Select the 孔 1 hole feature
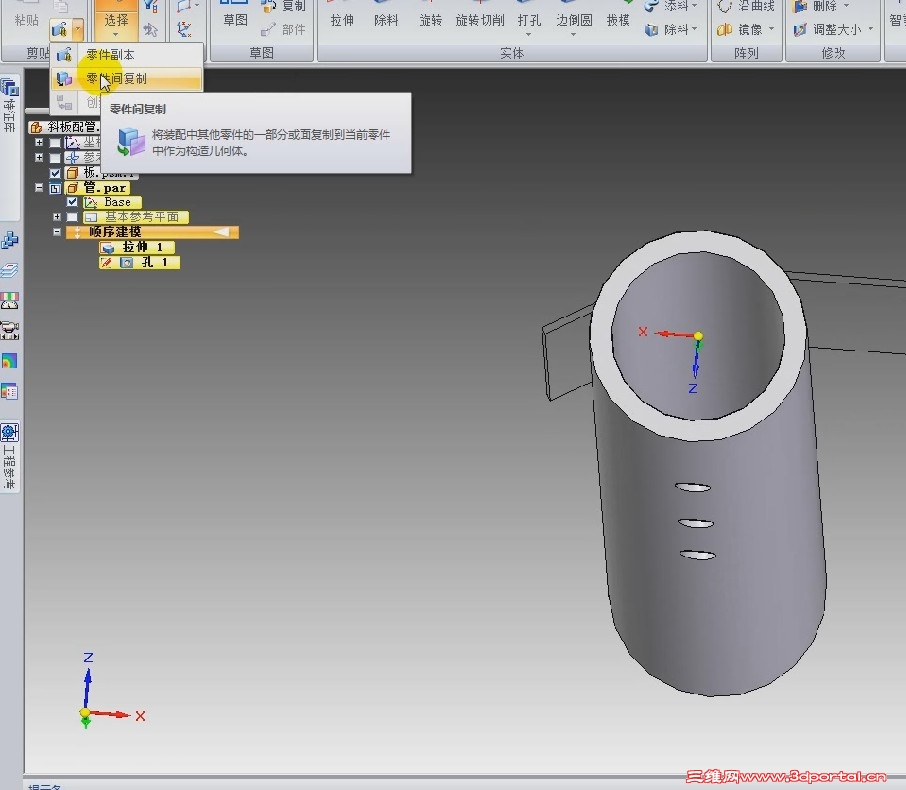The height and width of the screenshot is (790, 906). tap(139, 262)
